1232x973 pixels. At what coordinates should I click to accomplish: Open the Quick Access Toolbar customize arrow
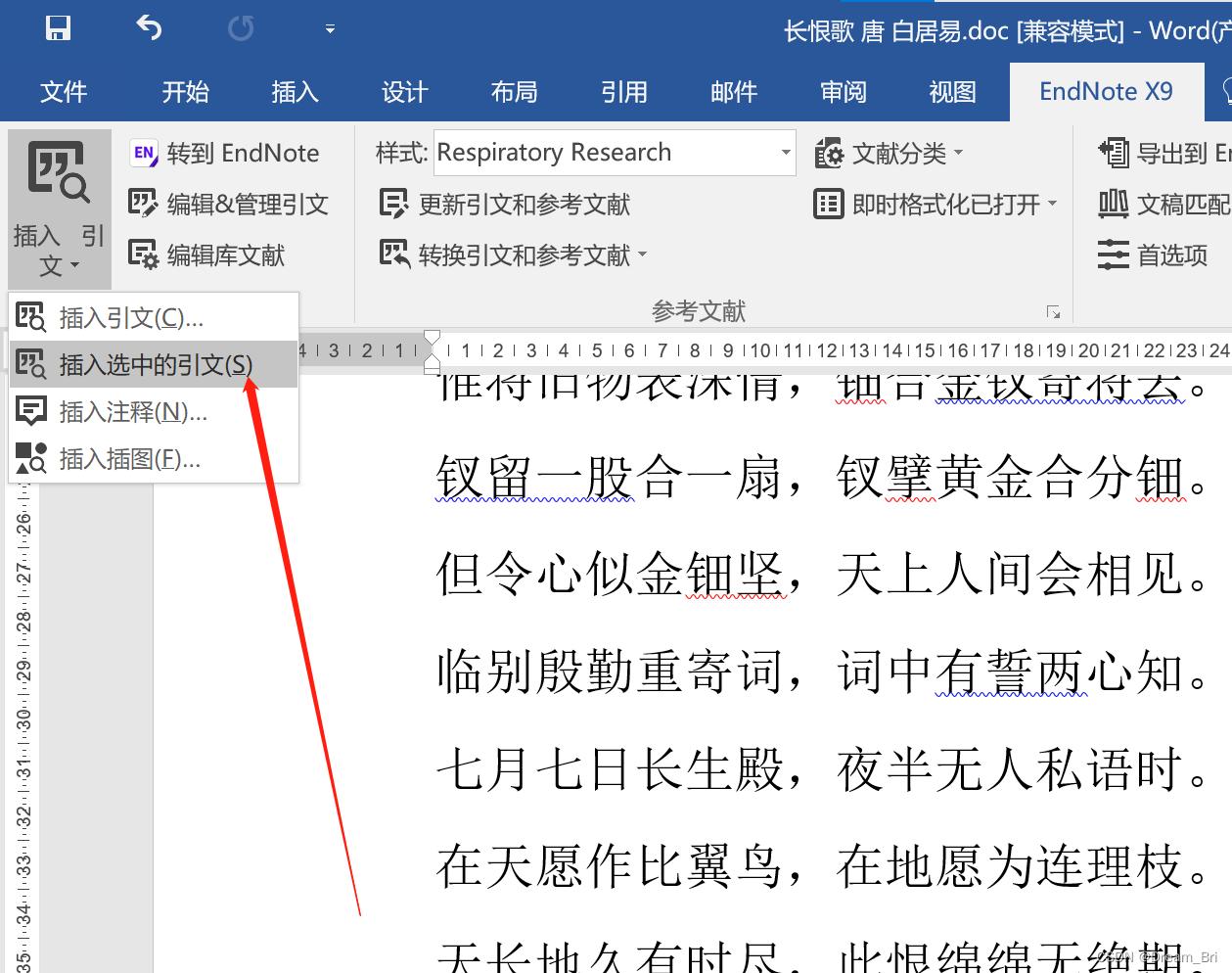click(330, 29)
